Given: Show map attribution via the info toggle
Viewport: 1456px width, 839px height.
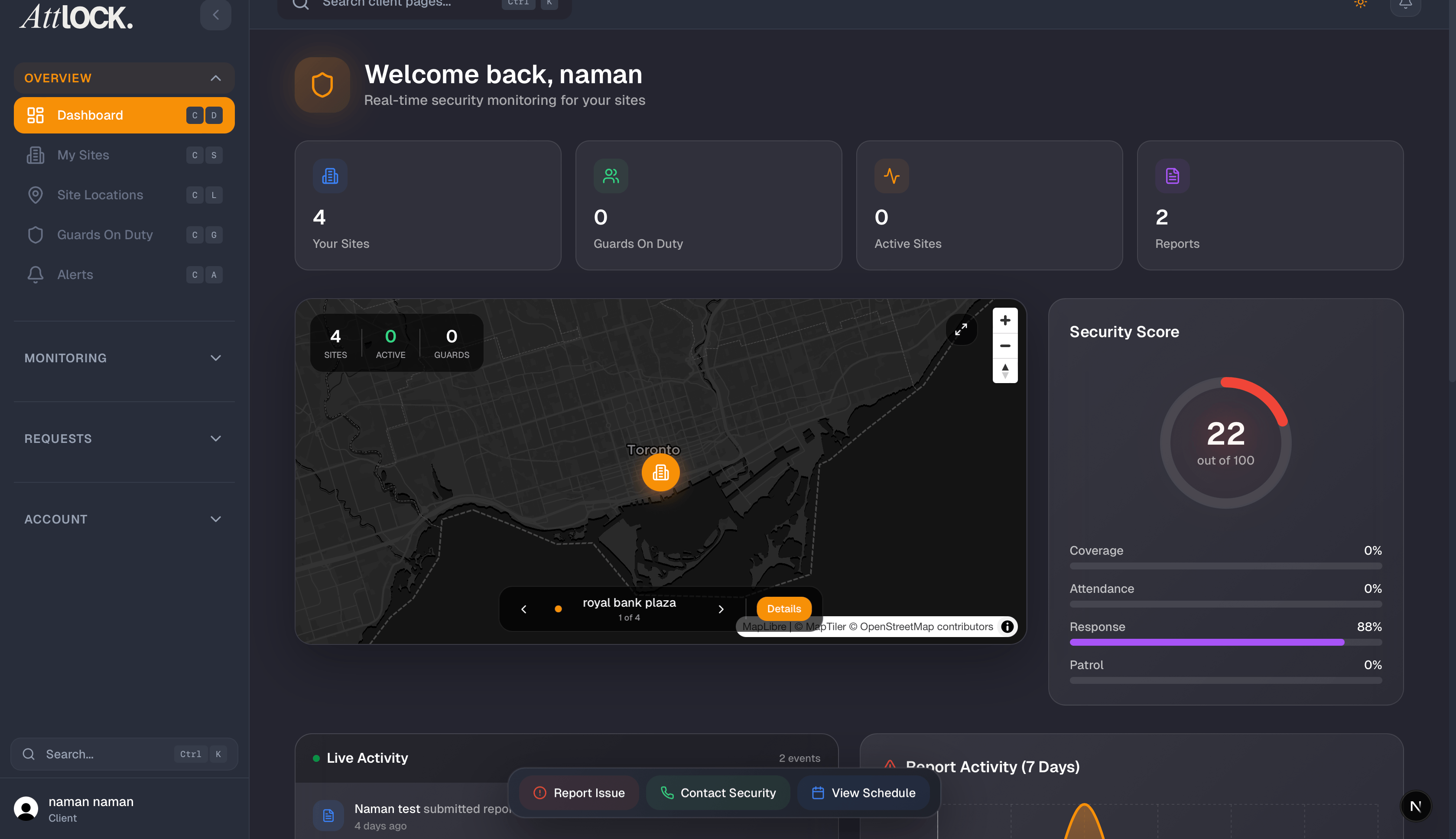Looking at the screenshot, I should click(x=1007, y=627).
